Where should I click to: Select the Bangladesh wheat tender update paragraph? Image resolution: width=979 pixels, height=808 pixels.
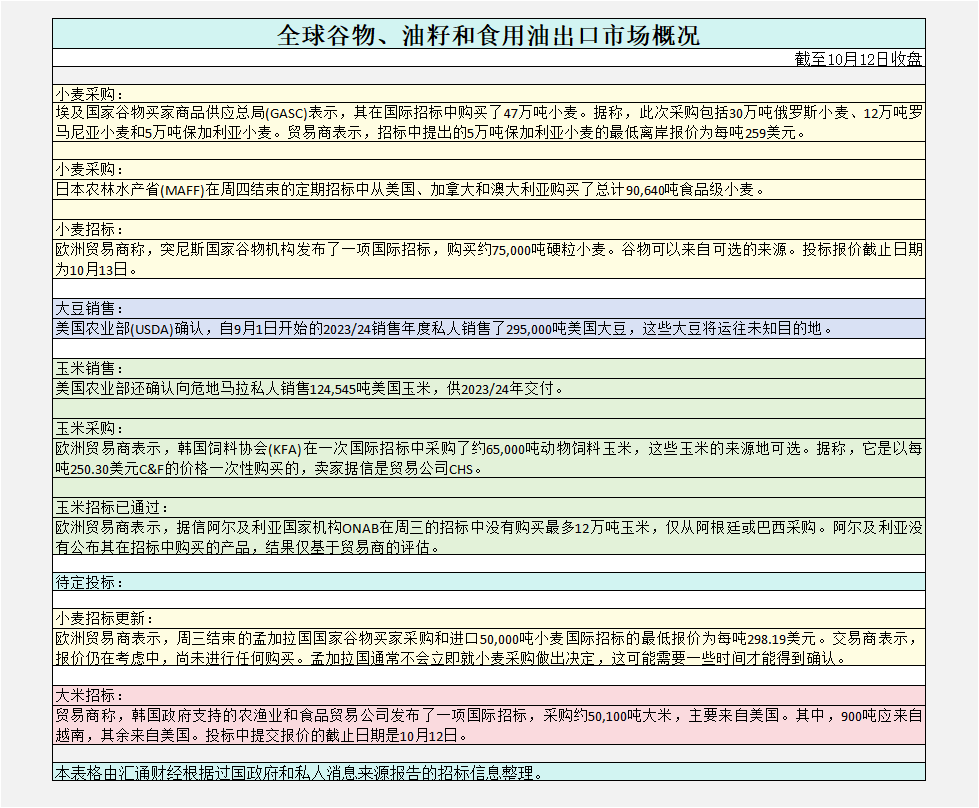tap(489, 647)
